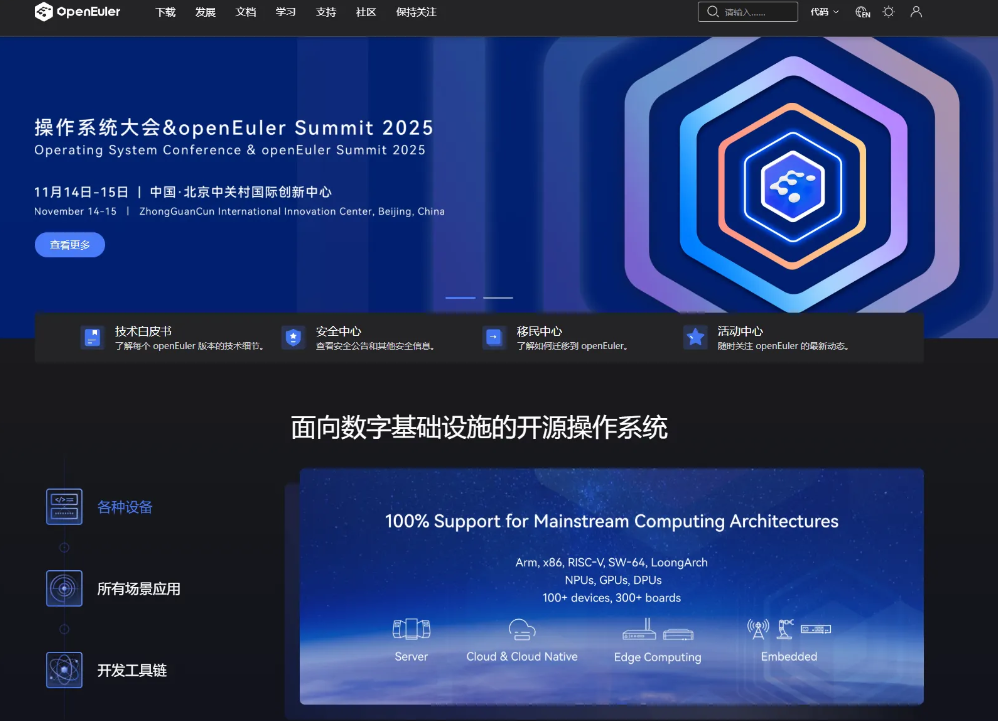
Task: Click the magnifier search icon
Action: pos(713,11)
